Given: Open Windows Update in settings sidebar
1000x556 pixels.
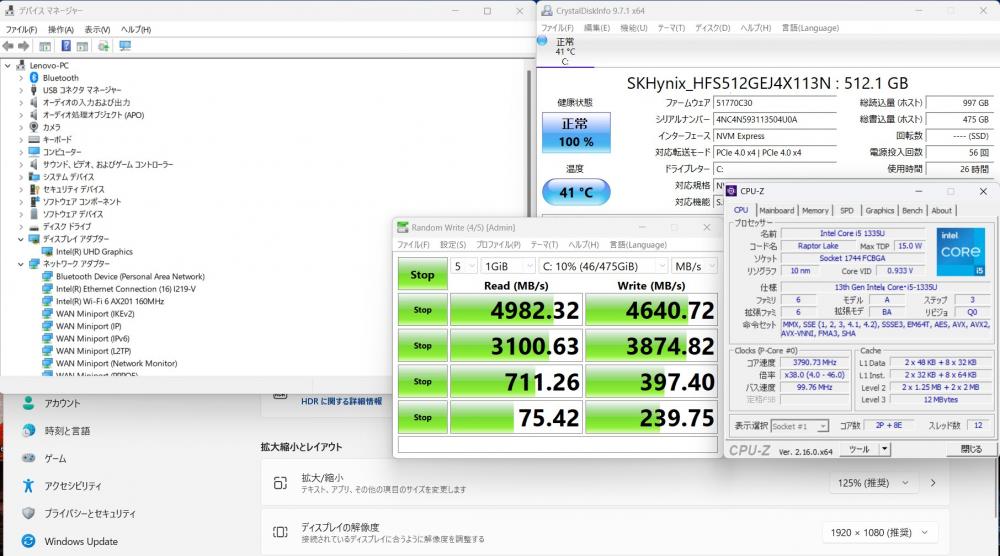Looking at the screenshot, I should (x=81, y=541).
